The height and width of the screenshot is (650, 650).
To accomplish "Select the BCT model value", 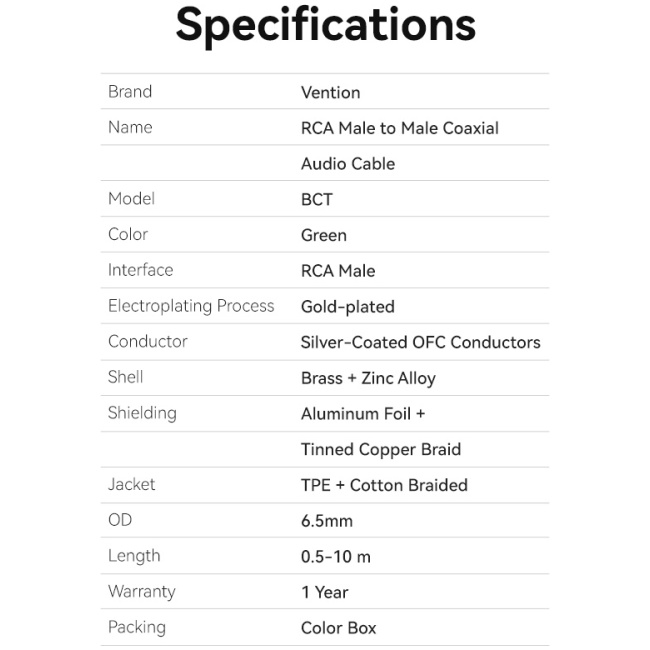I will coord(316,200).
